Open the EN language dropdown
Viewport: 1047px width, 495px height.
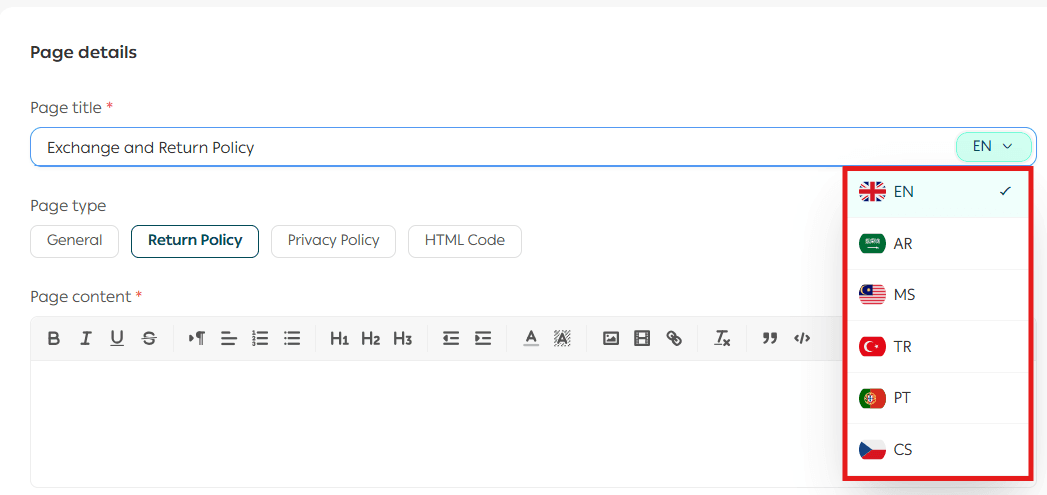[993, 147]
